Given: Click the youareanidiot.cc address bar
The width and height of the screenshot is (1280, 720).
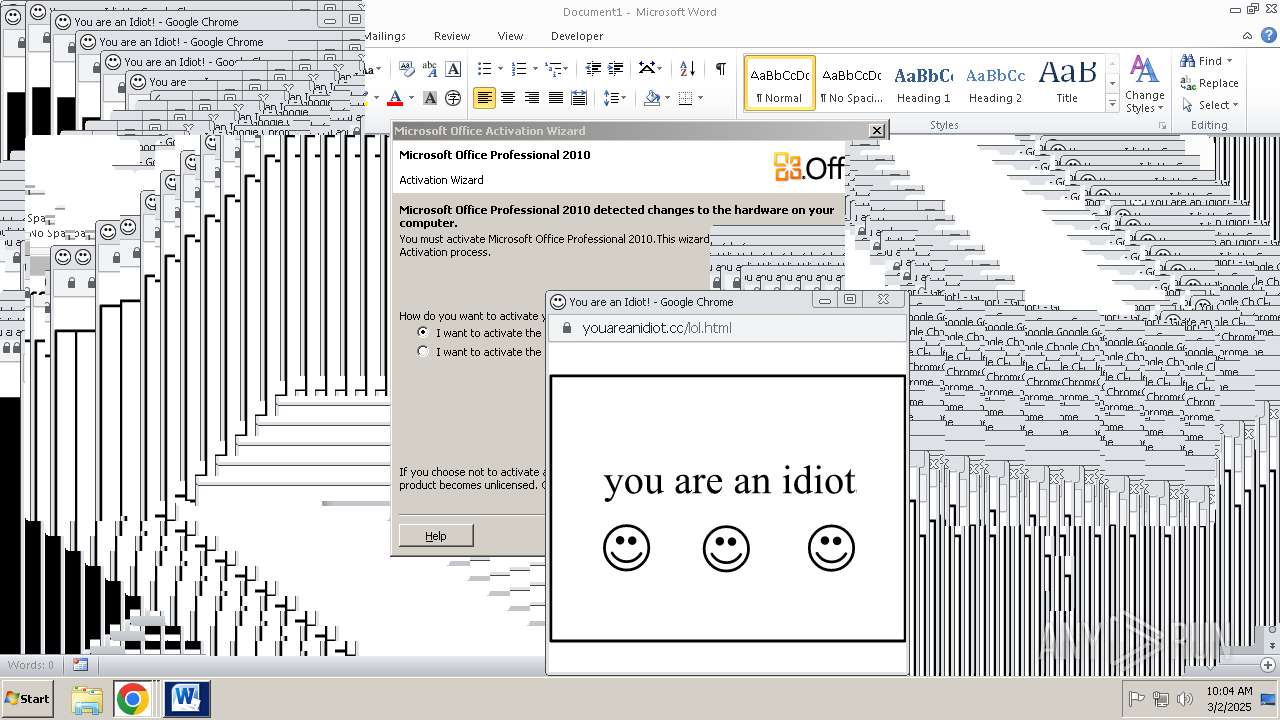Looking at the screenshot, I should coord(728,328).
